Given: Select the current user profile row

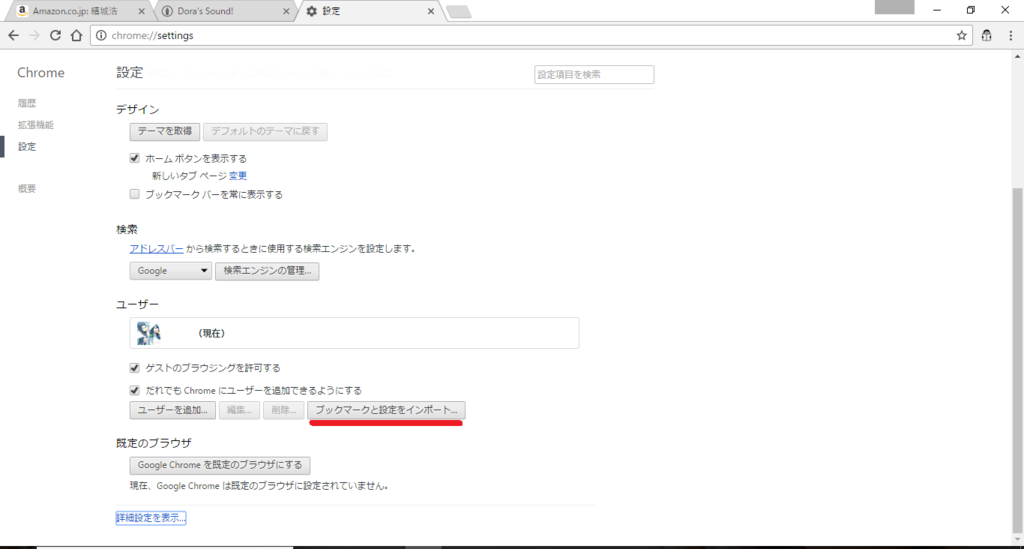Looking at the screenshot, I should pos(354,333).
